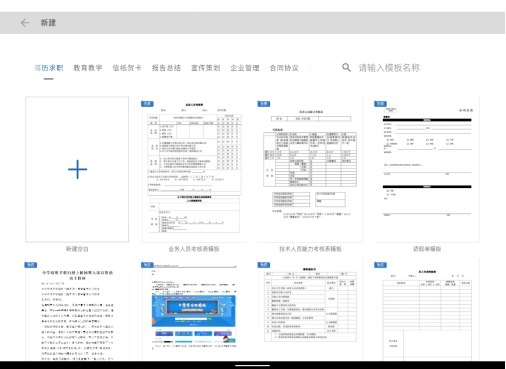Image resolution: width=506 pixels, height=369 pixels.
Task: Select the 企业管理 tab
Action: point(245,68)
